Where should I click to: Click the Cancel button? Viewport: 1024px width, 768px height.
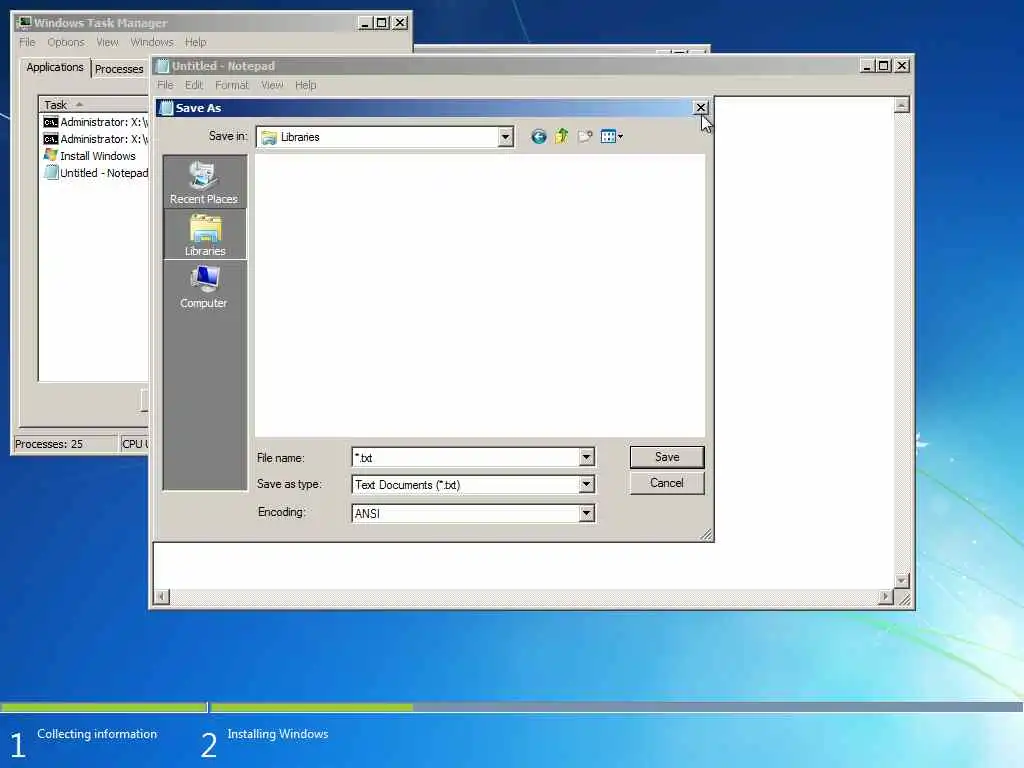667,483
